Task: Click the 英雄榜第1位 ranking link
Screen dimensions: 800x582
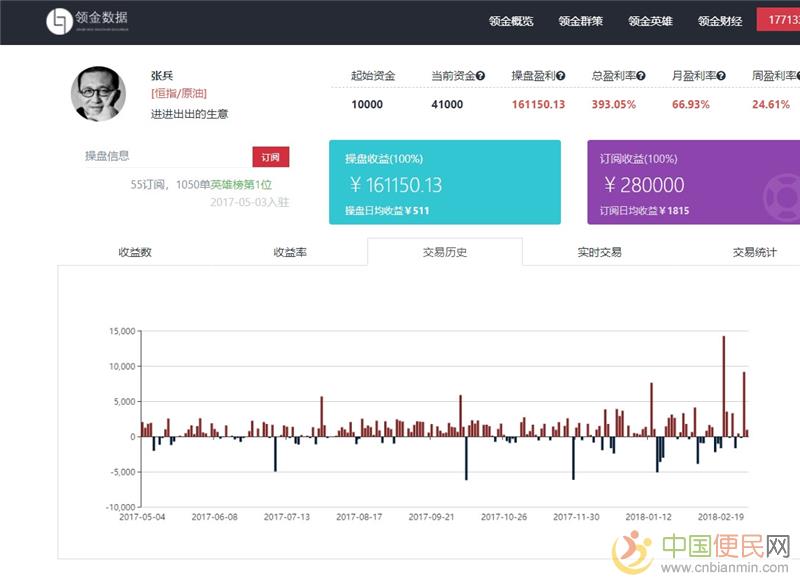Action: click(241, 185)
